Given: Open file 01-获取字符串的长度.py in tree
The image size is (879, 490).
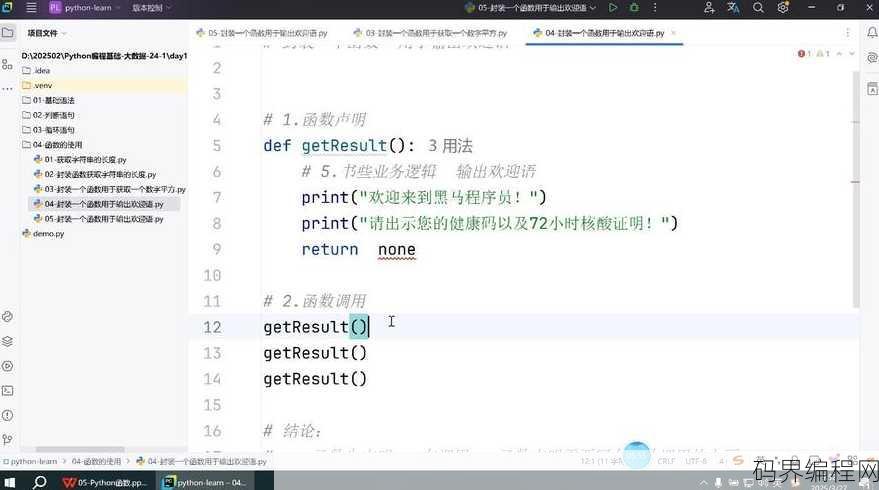Looking at the screenshot, I should 80,160.
